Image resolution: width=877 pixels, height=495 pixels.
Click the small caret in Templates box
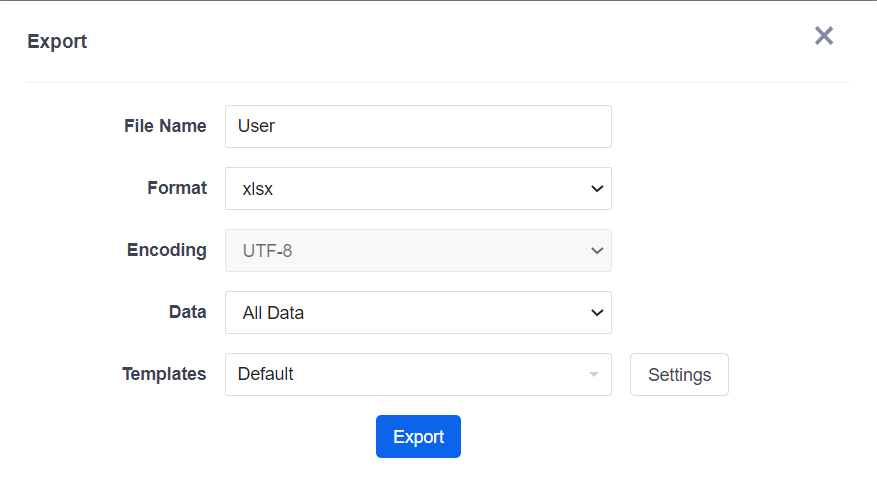point(594,375)
